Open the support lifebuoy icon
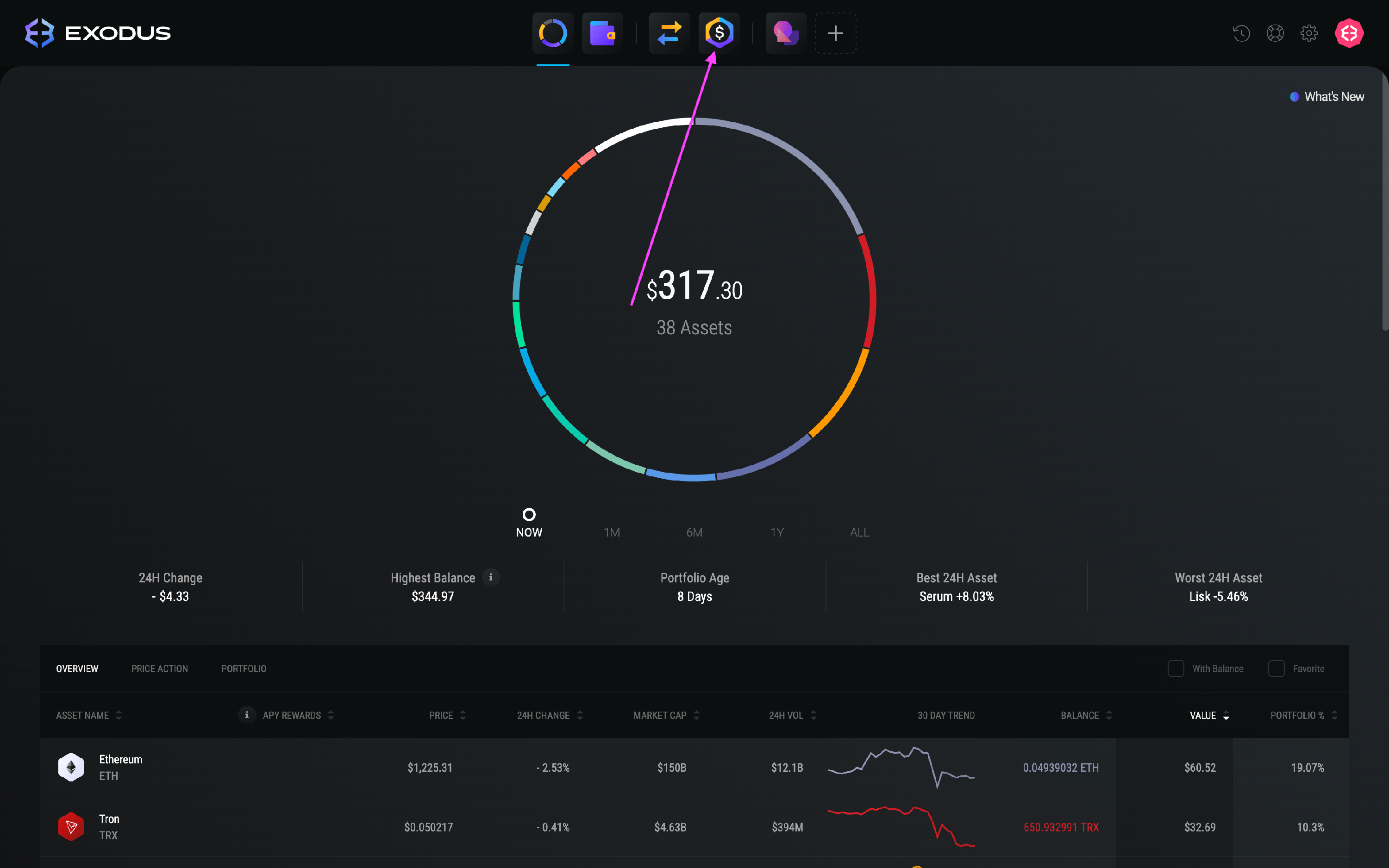Screen dimensions: 1389x868 [x=1275, y=33]
